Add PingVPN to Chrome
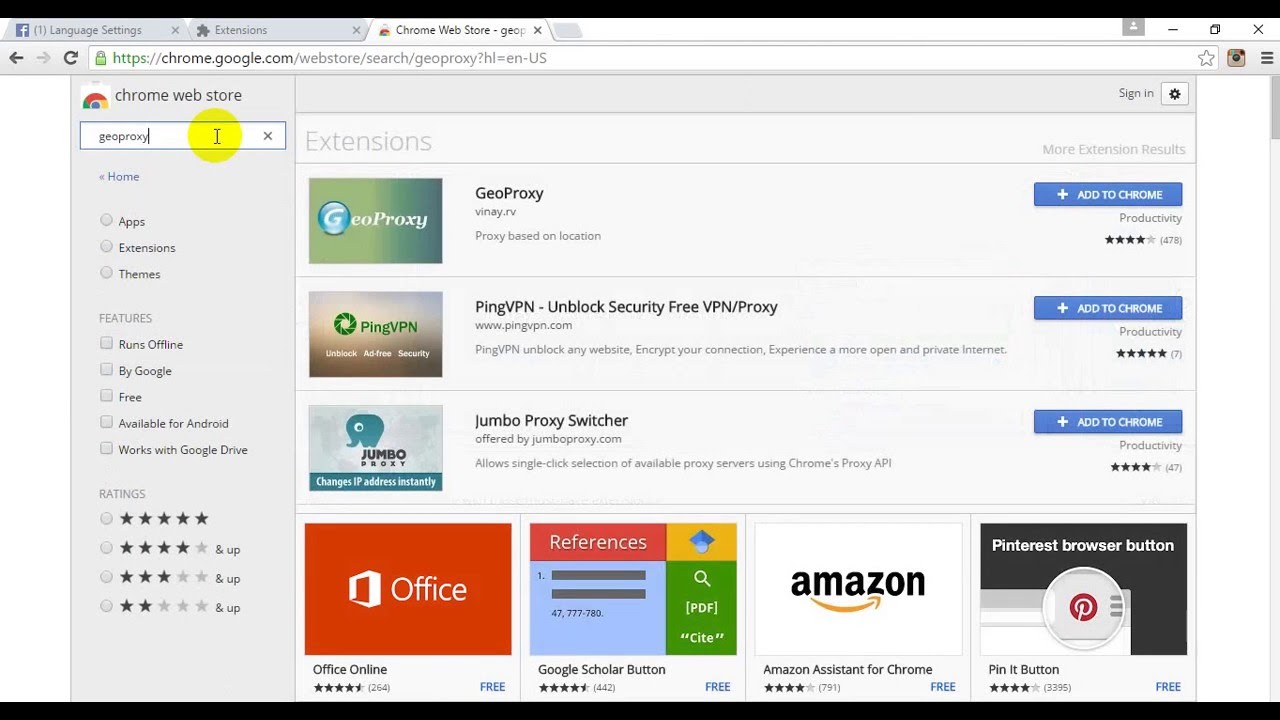 point(1108,308)
